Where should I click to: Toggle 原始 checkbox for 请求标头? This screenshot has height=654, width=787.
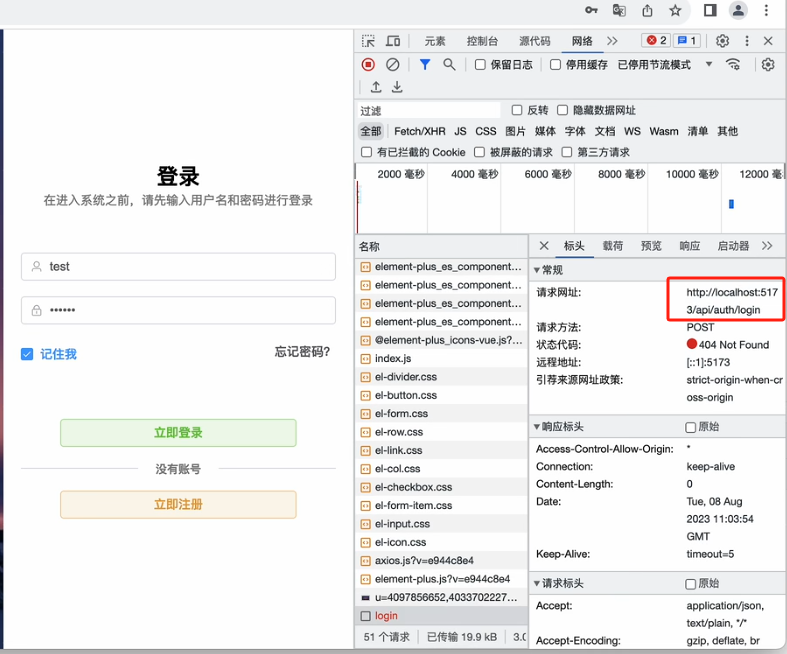coord(691,584)
